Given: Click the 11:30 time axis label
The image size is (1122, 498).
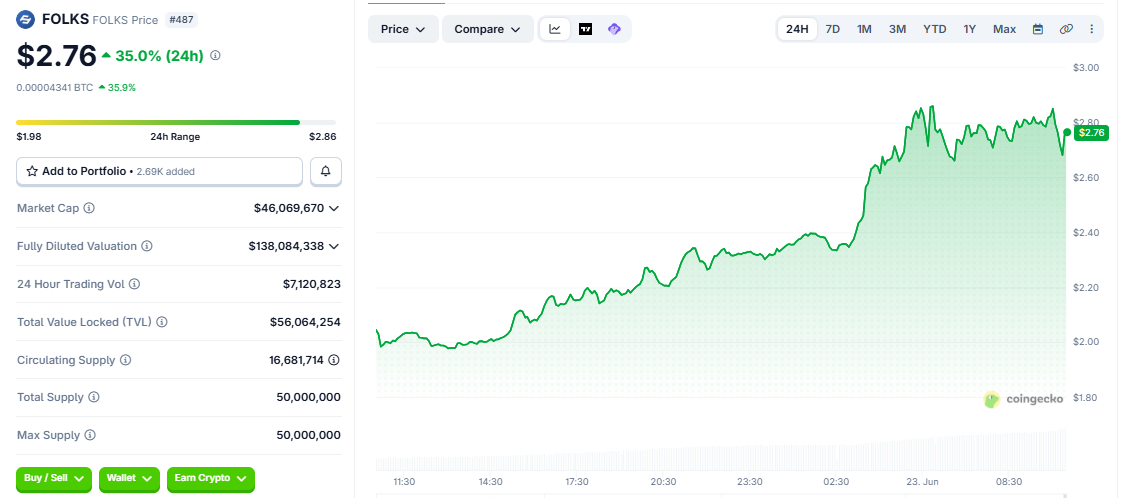Looking at the screenshot, I should tap(405, 482).
